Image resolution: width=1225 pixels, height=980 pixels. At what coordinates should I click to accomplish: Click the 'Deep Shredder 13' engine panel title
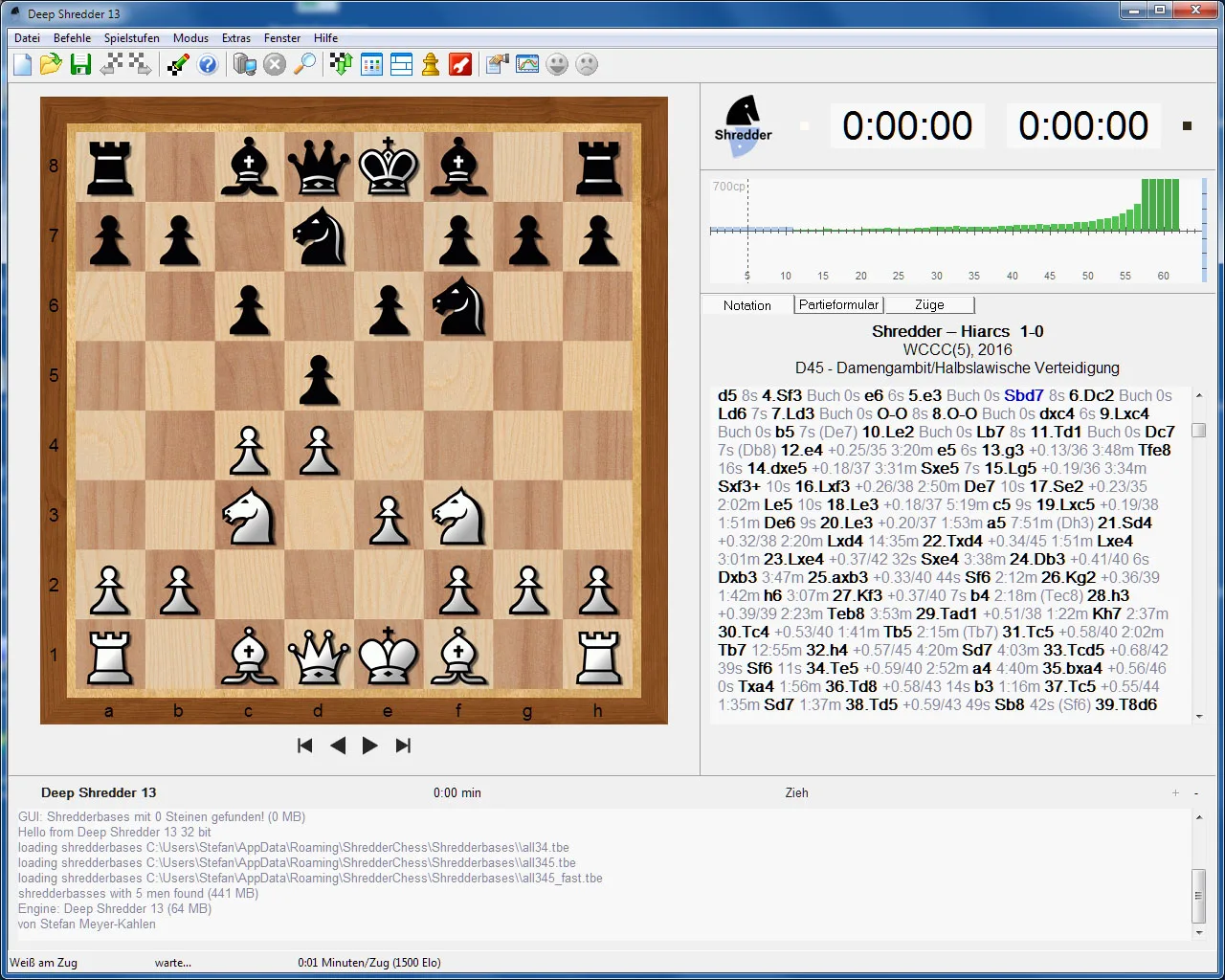(x=99, y=792)
